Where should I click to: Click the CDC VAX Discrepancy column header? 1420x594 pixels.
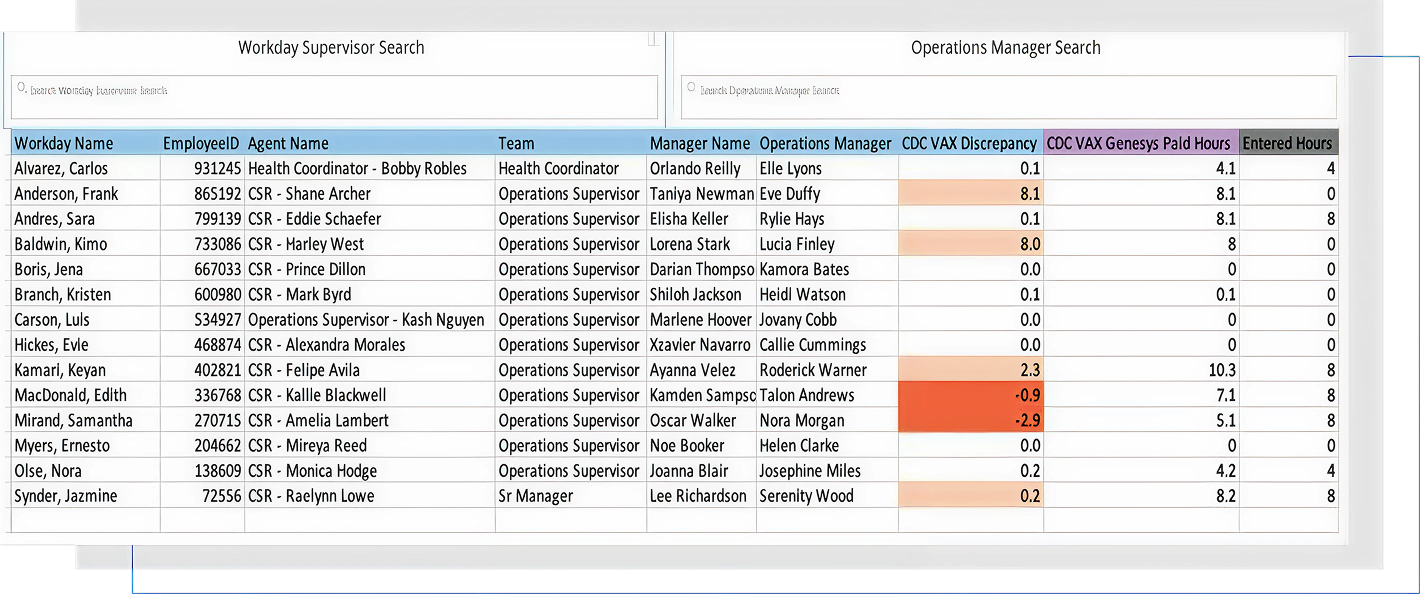(x=971, y=143)
